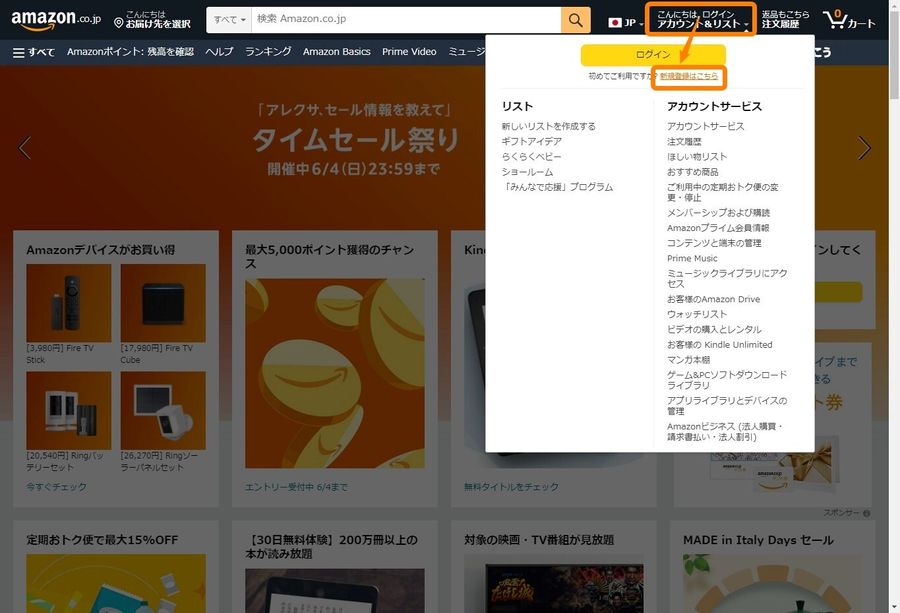
Task: Open お客様の Kindle Unlimited link
Action: click(x=720, y=345)
